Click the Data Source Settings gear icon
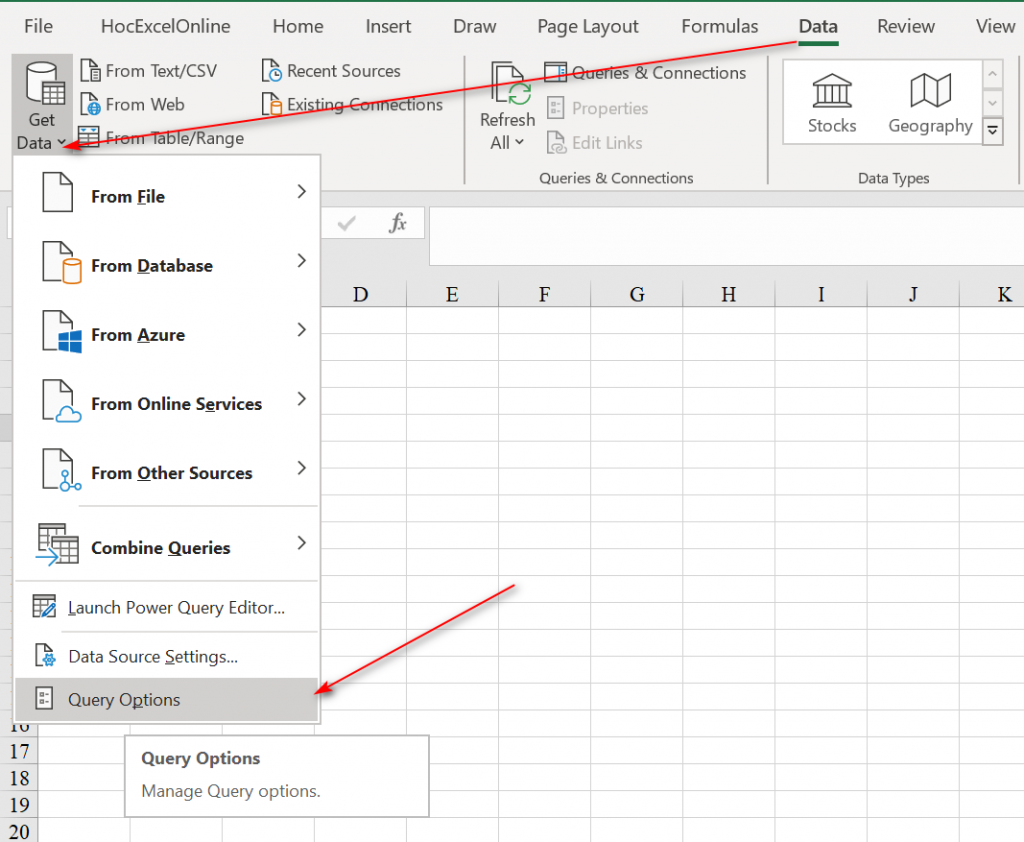Image resolution: width=1024 pixels, height=842 pixels. tap(44, 655)
